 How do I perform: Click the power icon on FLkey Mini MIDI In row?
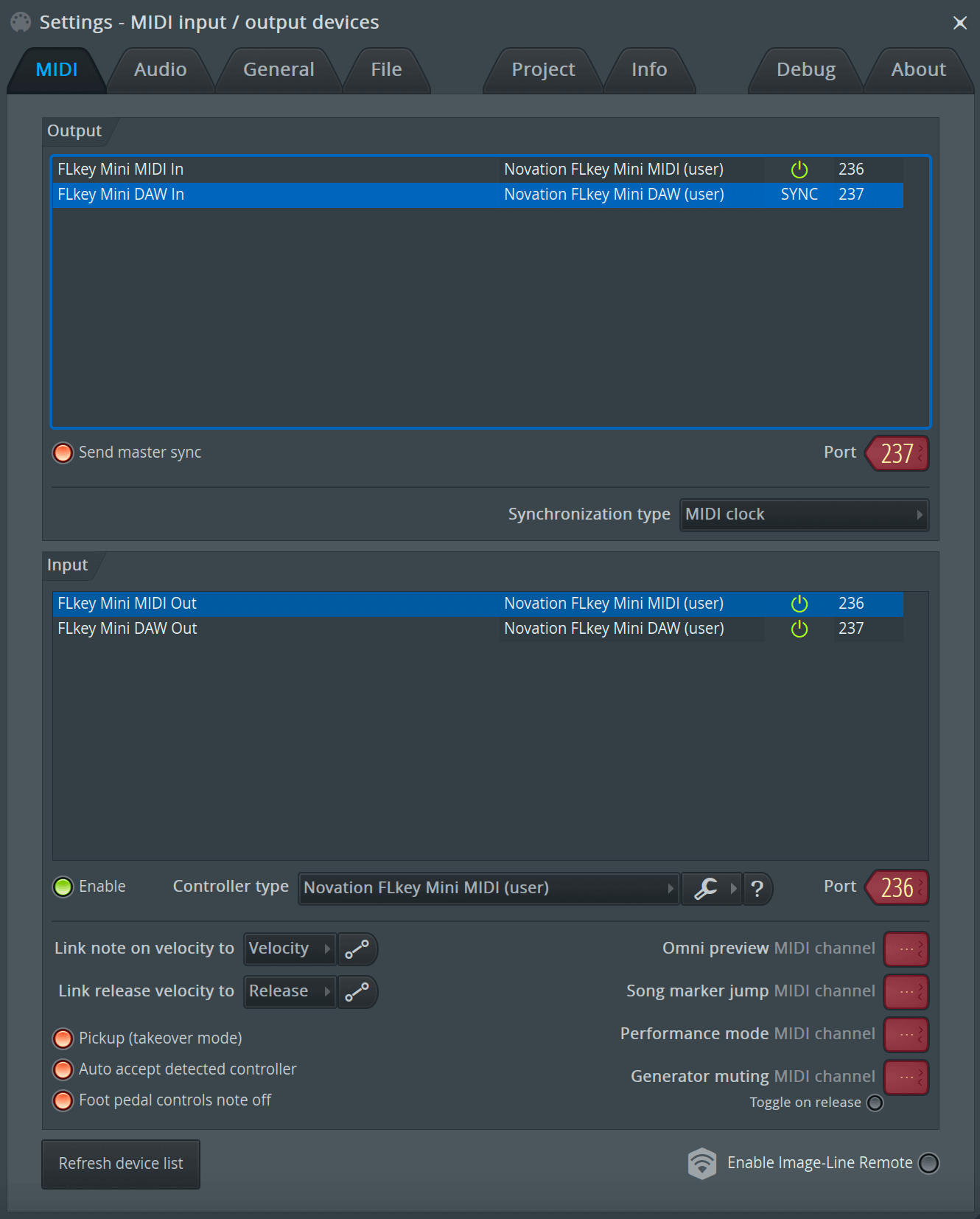(x=799, y=170)
